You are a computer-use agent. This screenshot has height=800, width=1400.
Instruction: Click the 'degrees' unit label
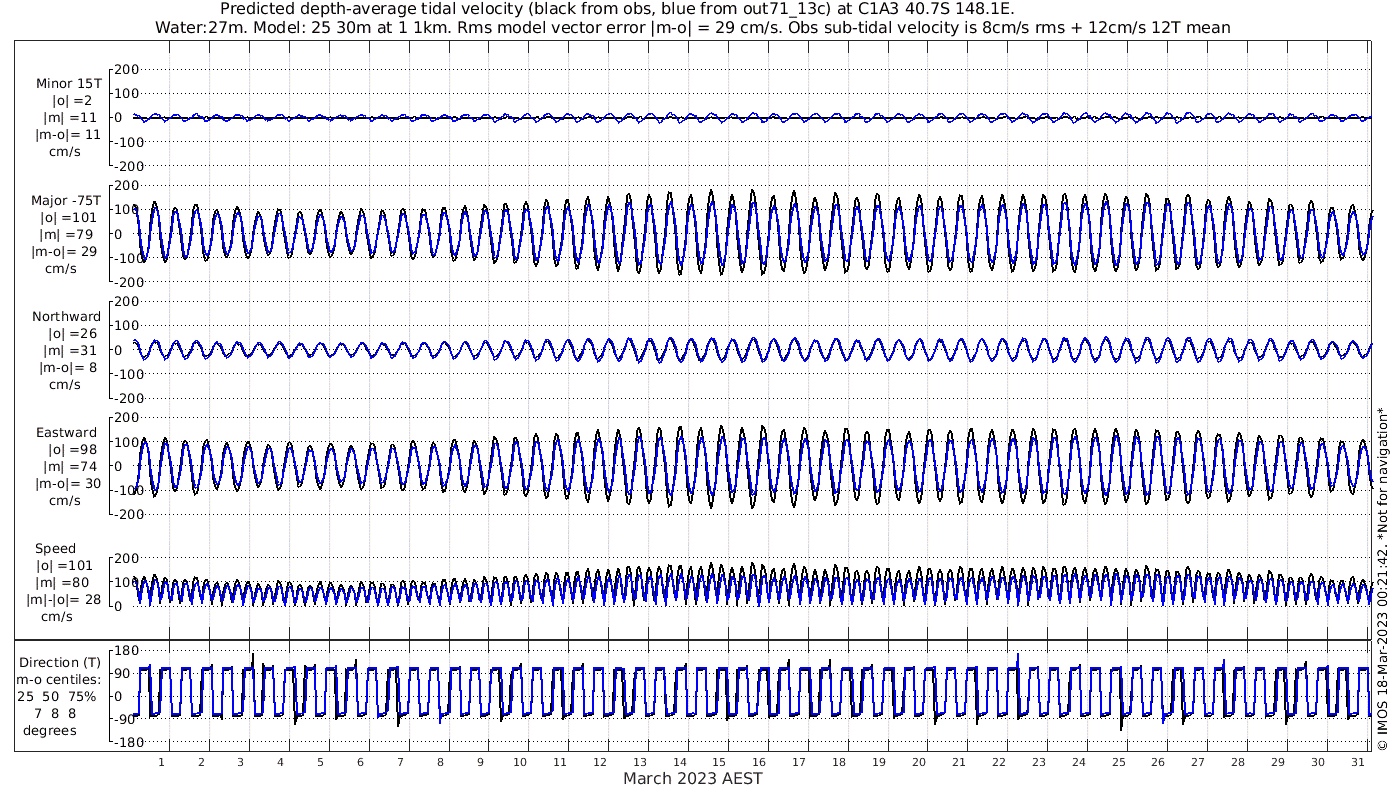[51, 731]
